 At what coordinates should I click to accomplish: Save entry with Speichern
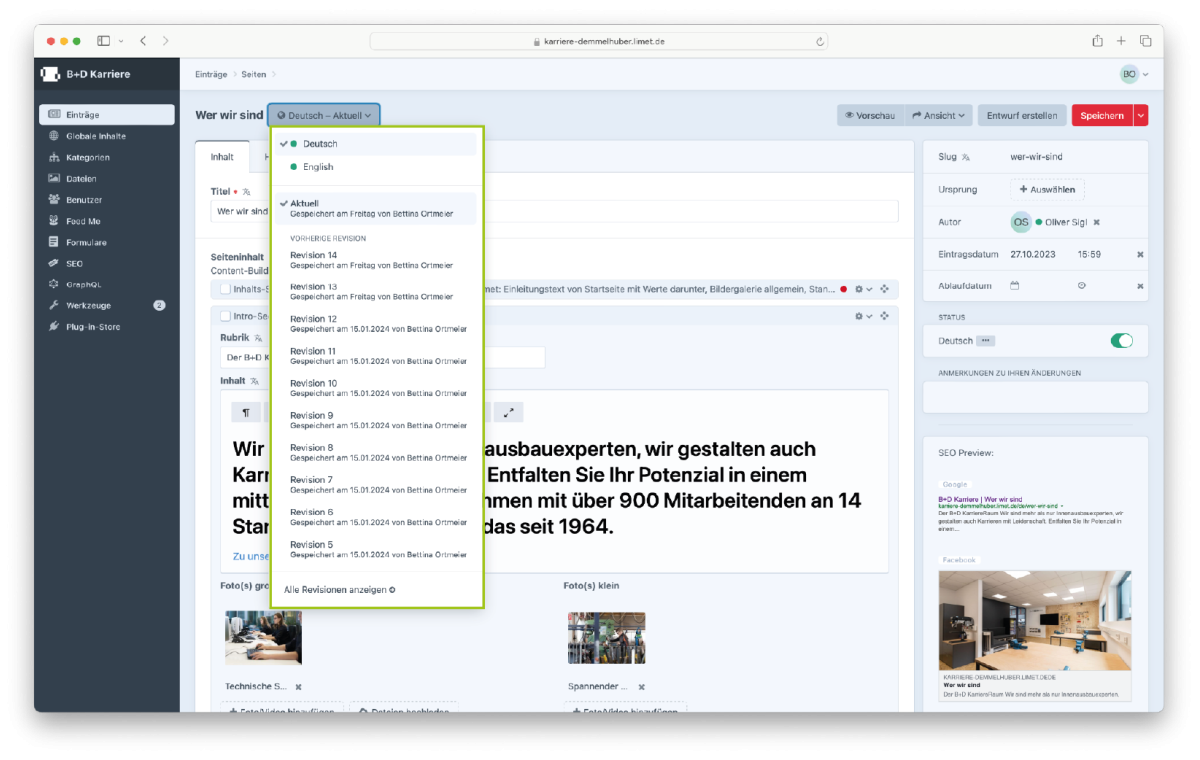pos(1102,115)
